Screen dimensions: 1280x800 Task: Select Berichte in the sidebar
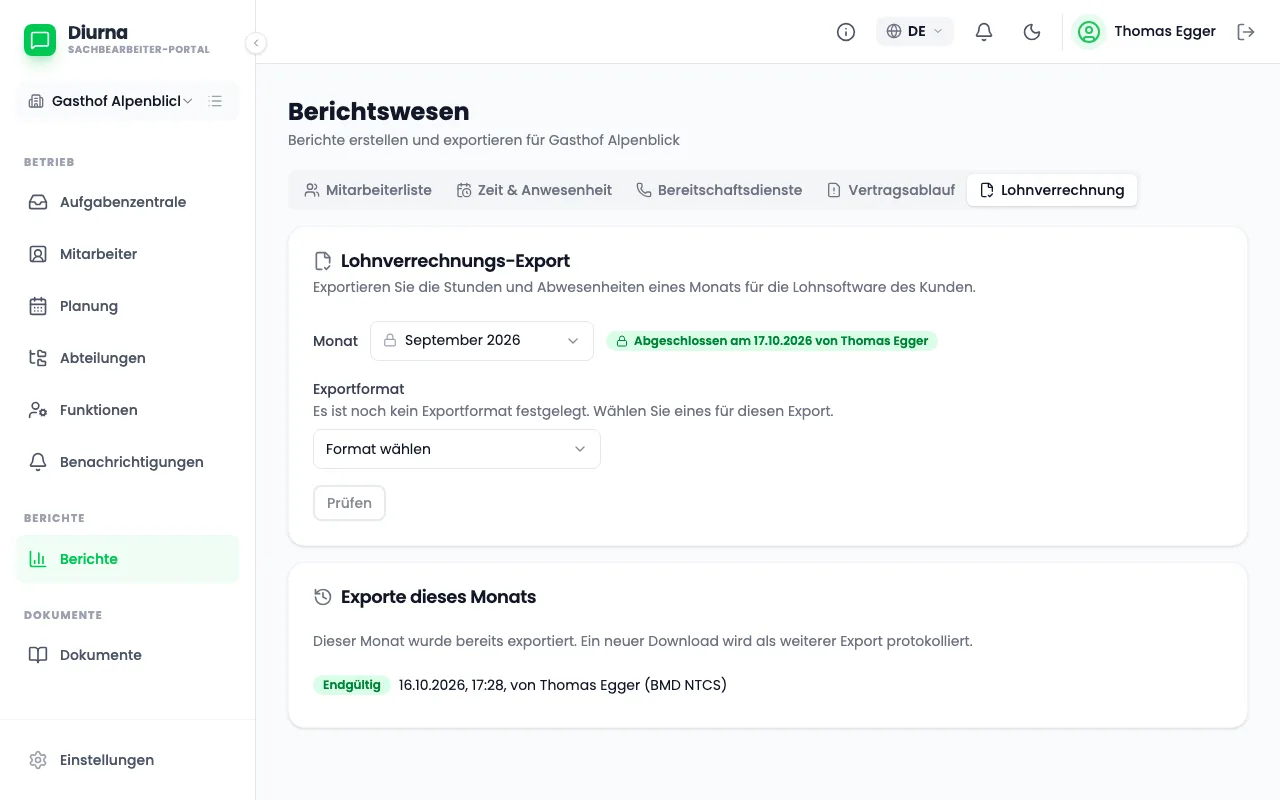pyautogui.click(x=128, y=559)
